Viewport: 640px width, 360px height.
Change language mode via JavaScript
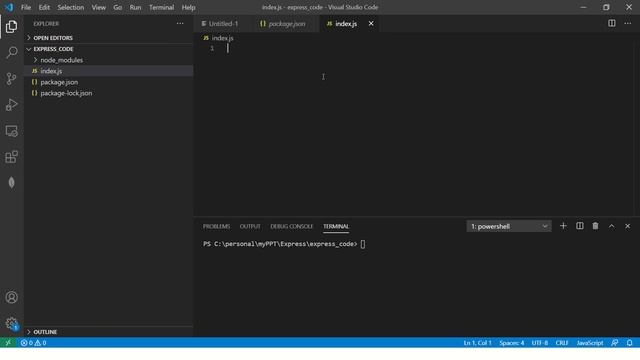click(x=590, y=343)
